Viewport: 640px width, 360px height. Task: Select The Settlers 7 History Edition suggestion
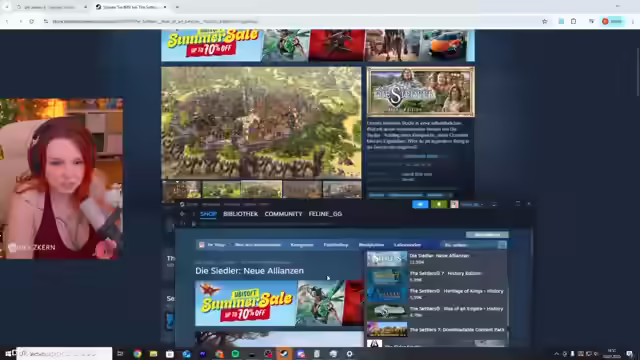point(436,276)
